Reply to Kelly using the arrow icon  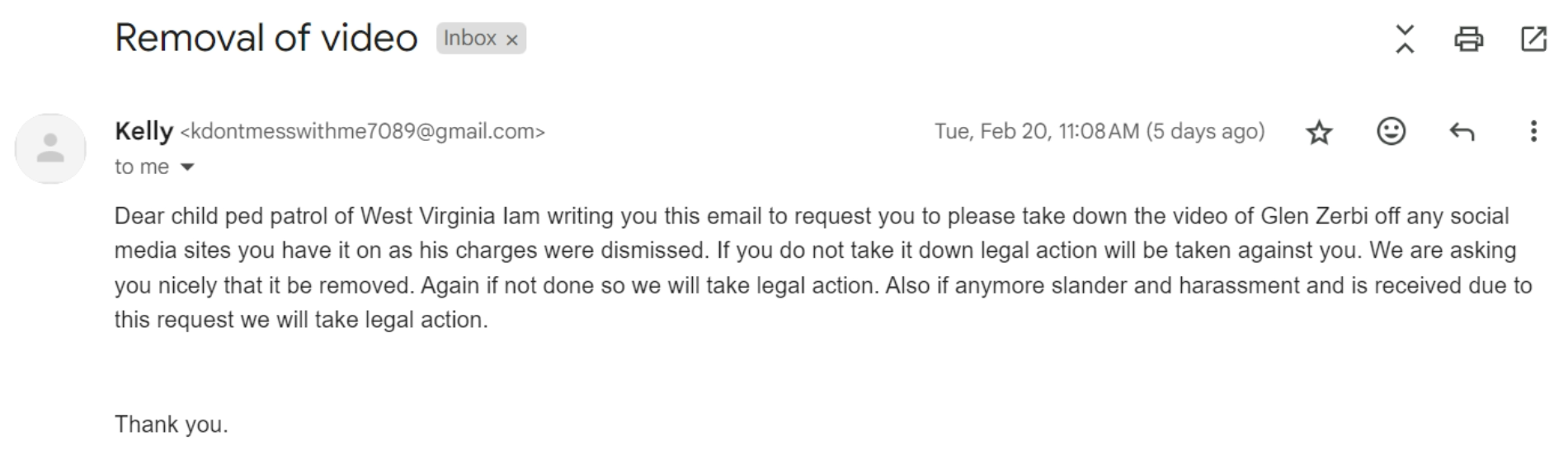(x=1462, y=132)
